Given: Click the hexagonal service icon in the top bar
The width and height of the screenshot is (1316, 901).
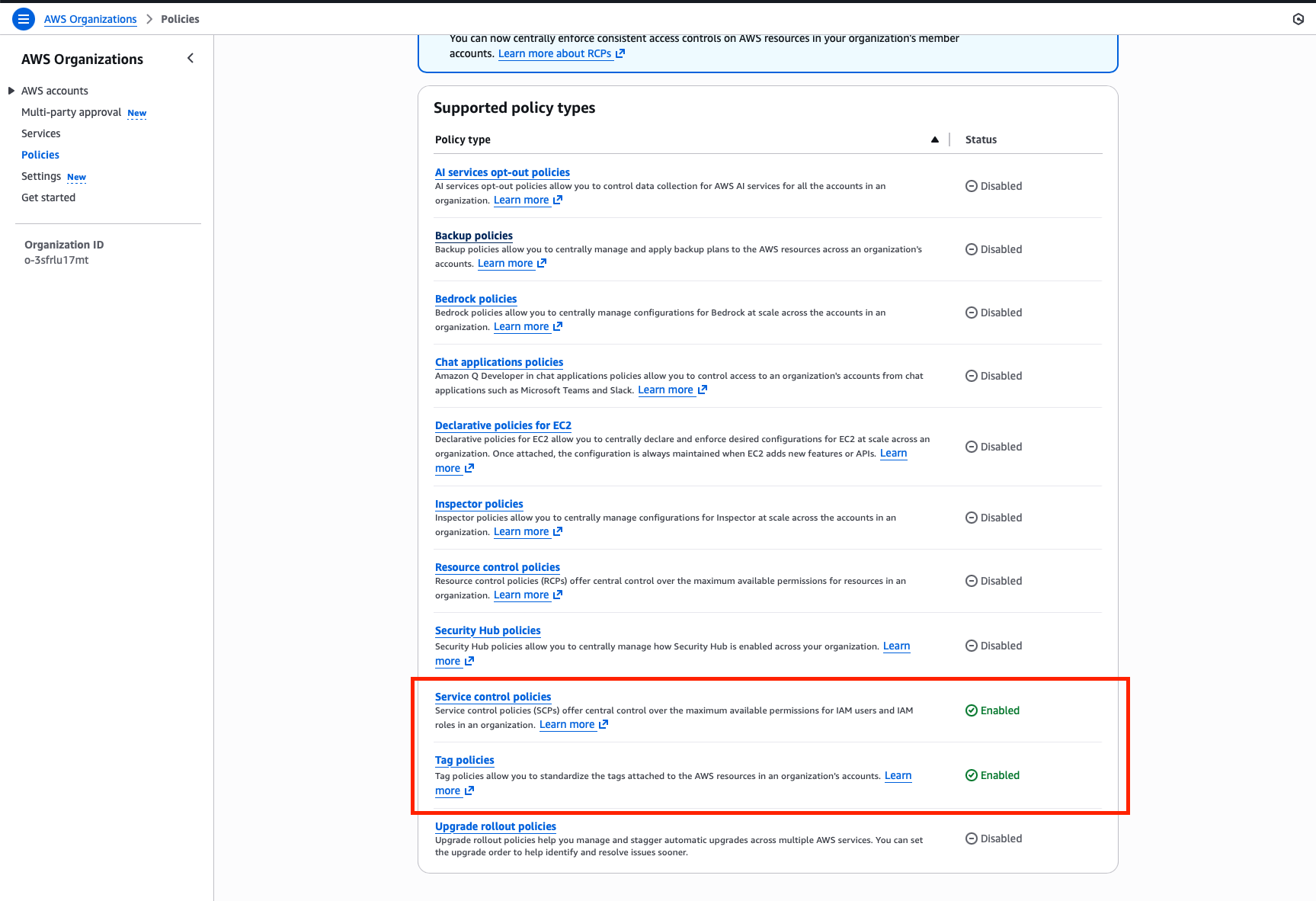Looking at the screenshot, I should (x=1300, y=19).
